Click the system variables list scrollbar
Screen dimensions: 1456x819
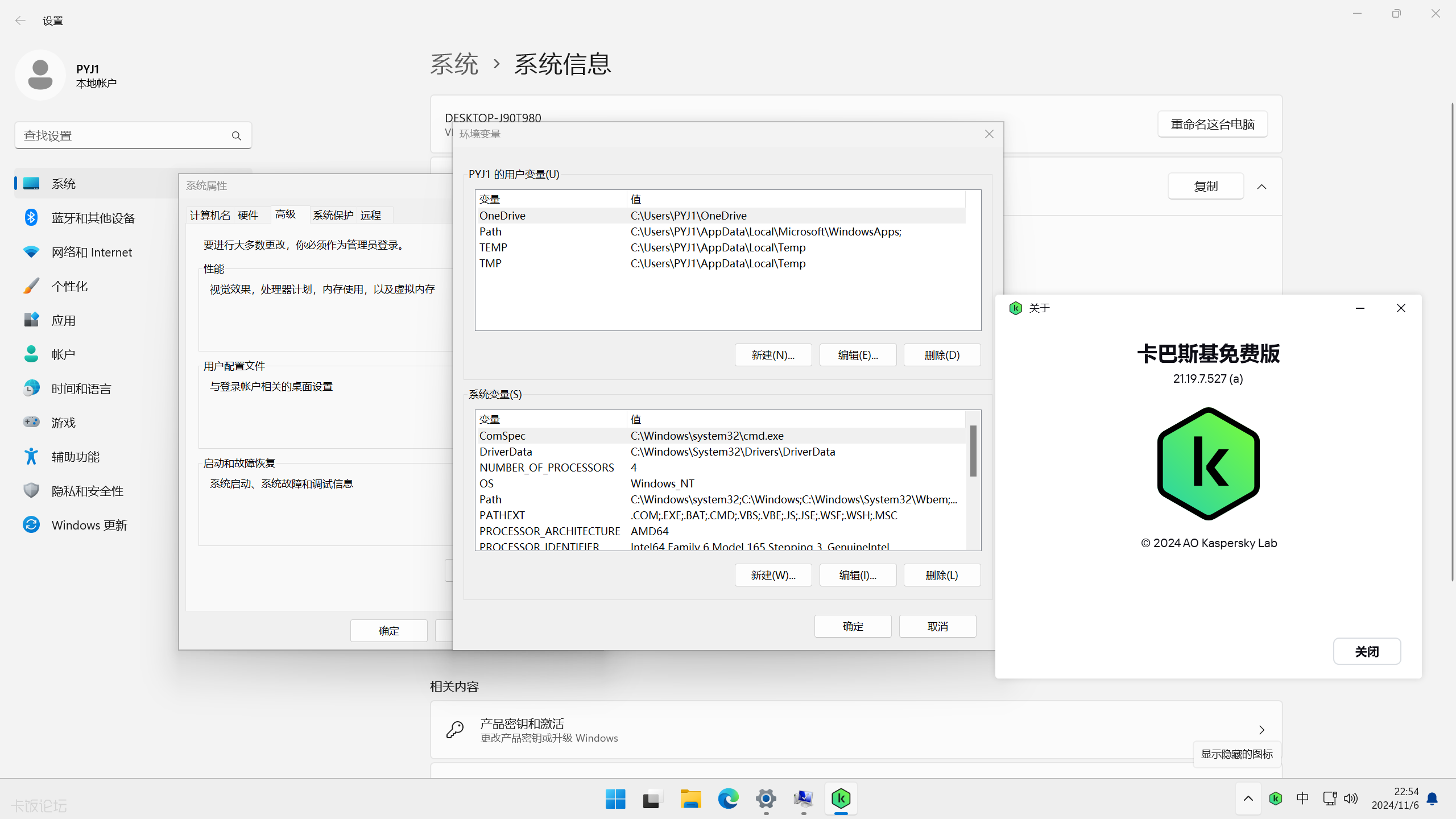coord(973,451)
